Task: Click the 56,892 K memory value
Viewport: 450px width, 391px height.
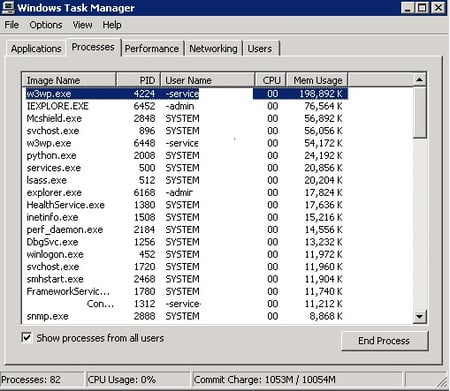Action: (x=323, y=118)
